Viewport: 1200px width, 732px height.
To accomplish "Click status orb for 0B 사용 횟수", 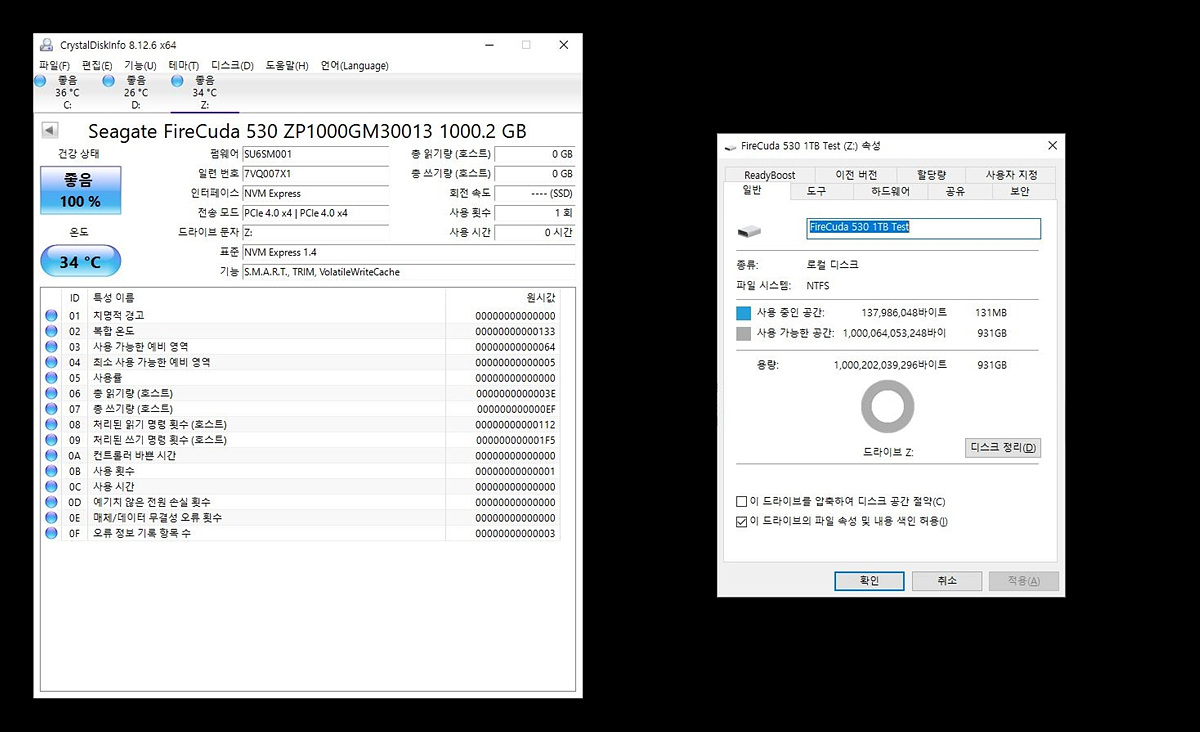I will 51,471.
